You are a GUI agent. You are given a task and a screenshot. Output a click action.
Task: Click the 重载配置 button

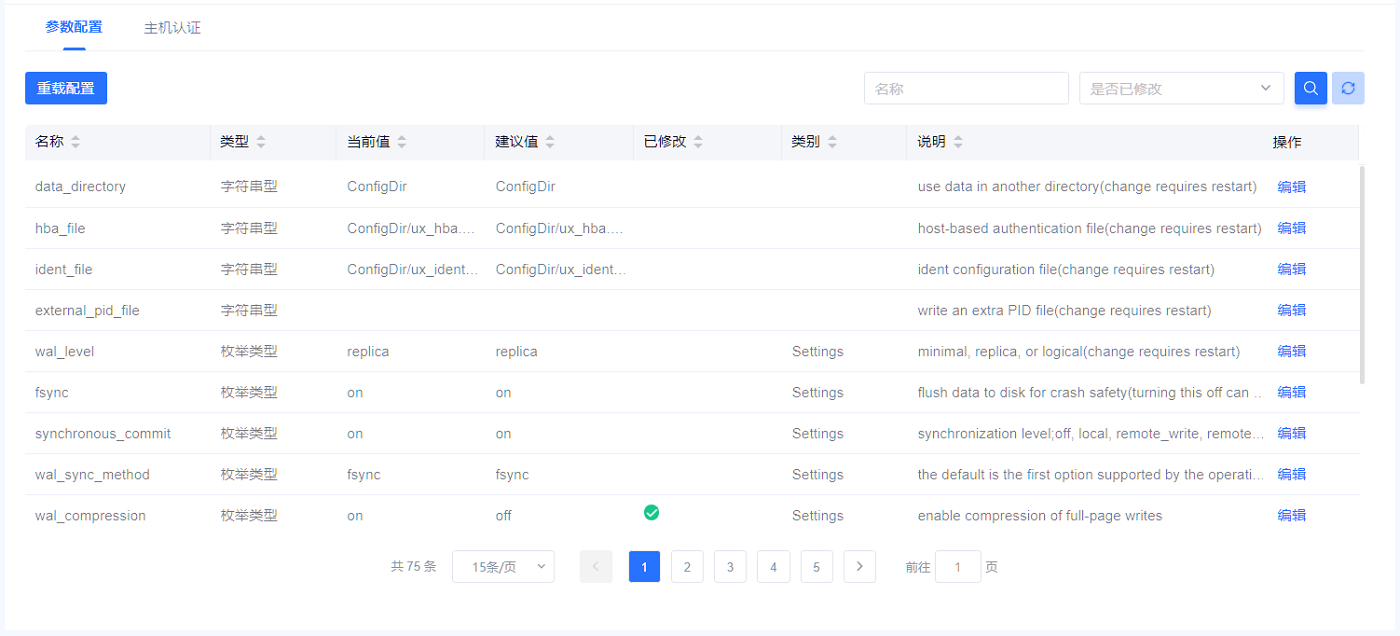[66, 88]
